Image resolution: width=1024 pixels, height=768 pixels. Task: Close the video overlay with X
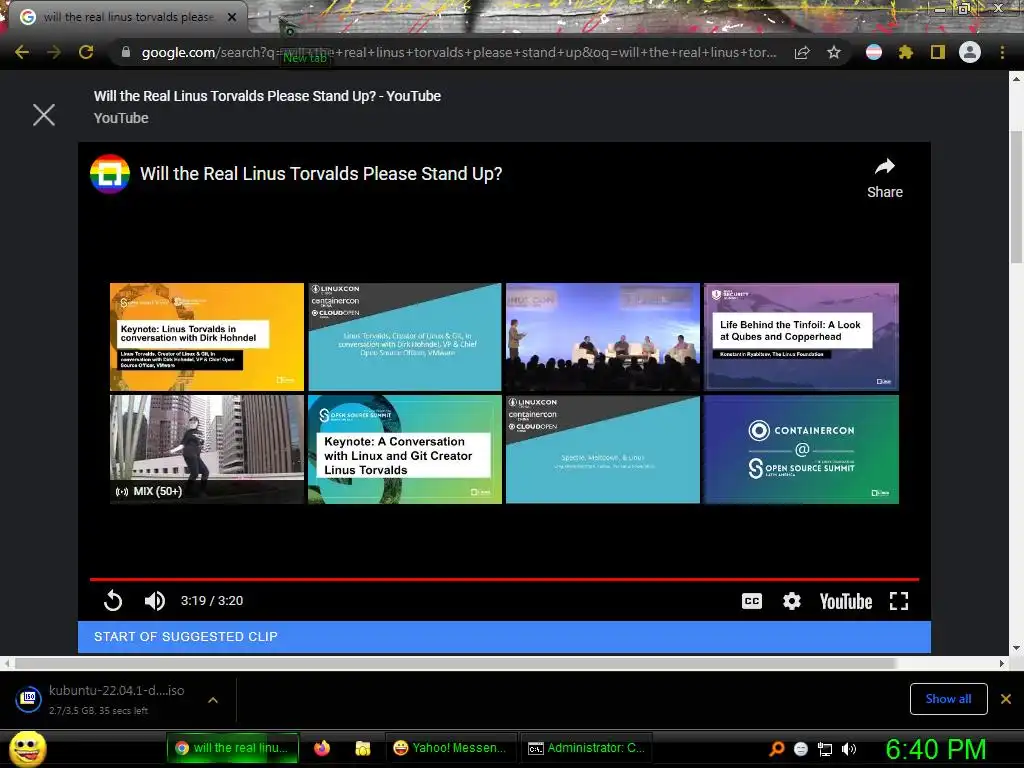click(44, 115)
